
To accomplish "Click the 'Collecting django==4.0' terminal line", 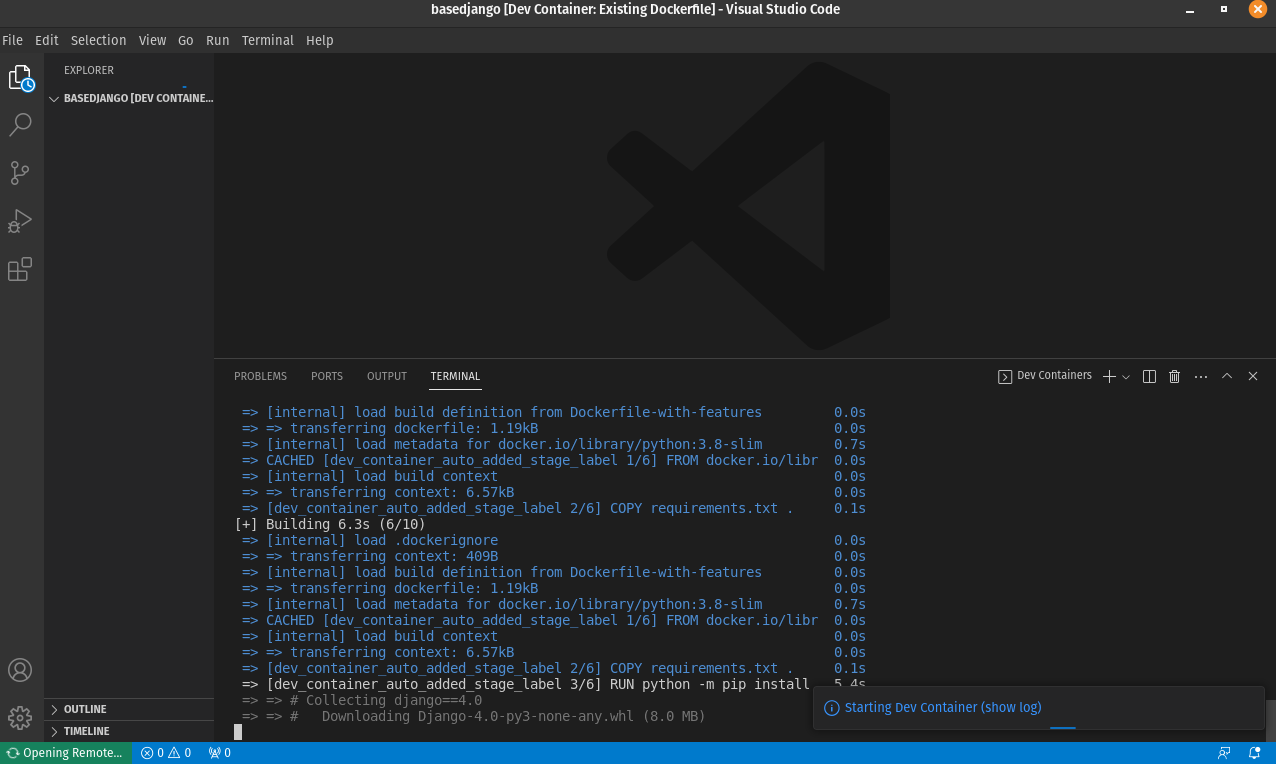I will [x=362, y=700].
